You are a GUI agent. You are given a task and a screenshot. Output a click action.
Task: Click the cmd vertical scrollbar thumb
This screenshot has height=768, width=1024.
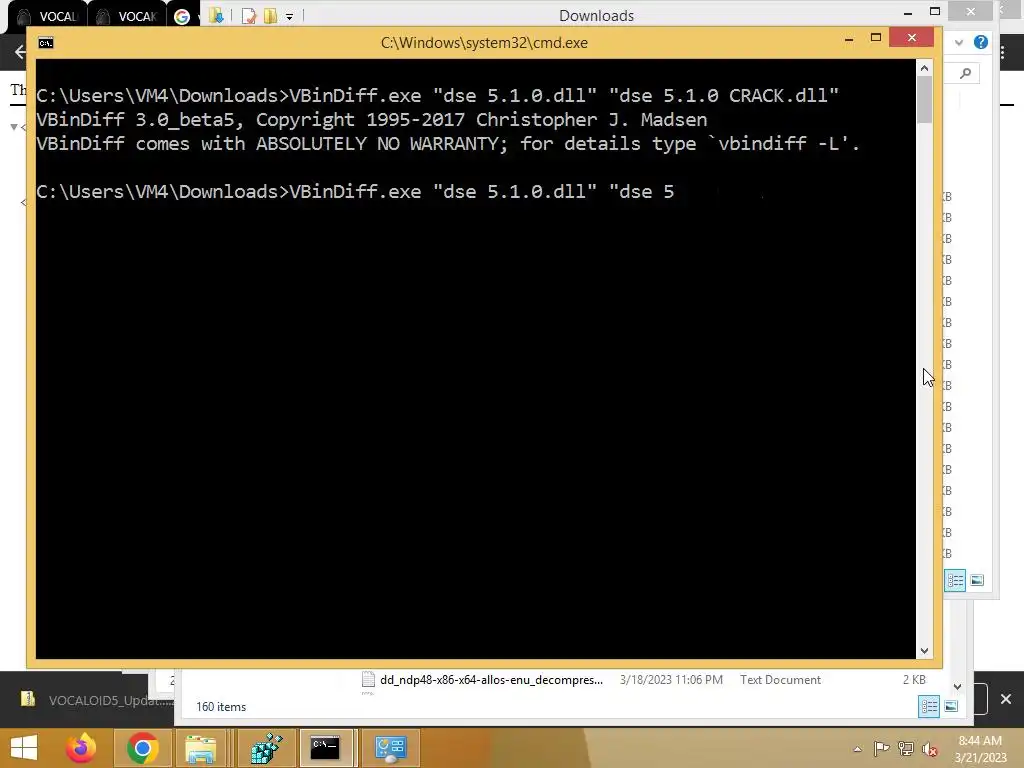pyautogui.click(x=924, y=99)
